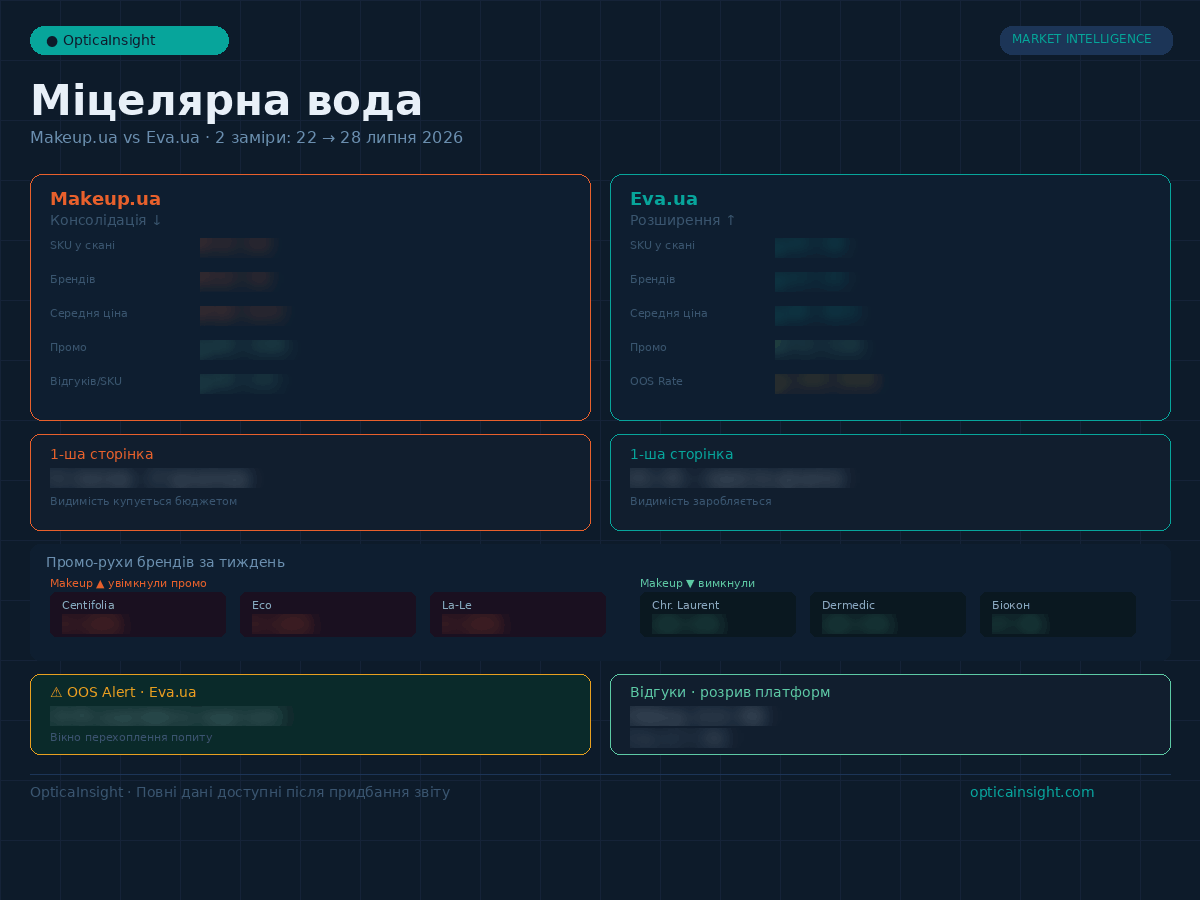
Task: Click Середня ціна in Eva.ua card
Action: (669, 313)
